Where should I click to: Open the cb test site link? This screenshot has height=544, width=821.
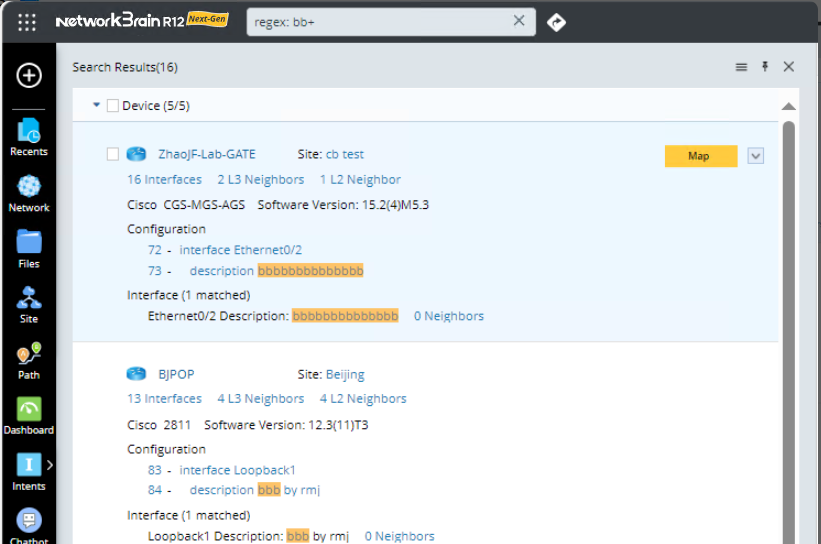point(345,154)
